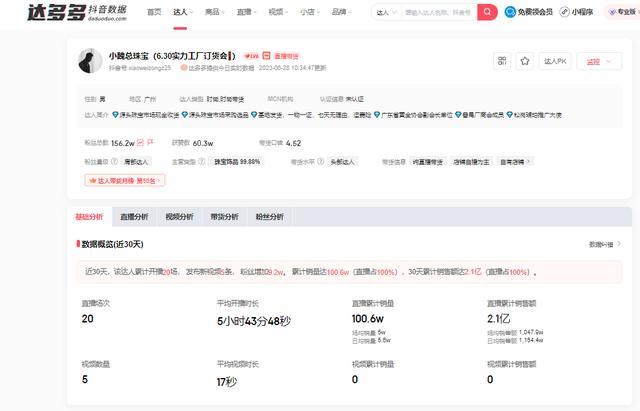Click the 小程序 link icon

point(564,12)
